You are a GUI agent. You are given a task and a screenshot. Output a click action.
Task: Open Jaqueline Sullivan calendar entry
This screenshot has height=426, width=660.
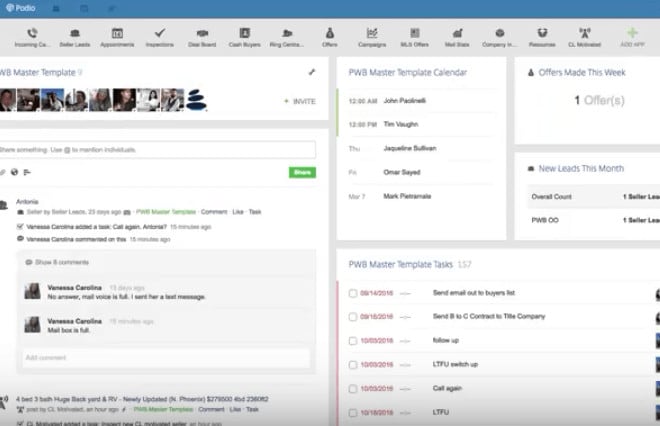coord(410,148)
